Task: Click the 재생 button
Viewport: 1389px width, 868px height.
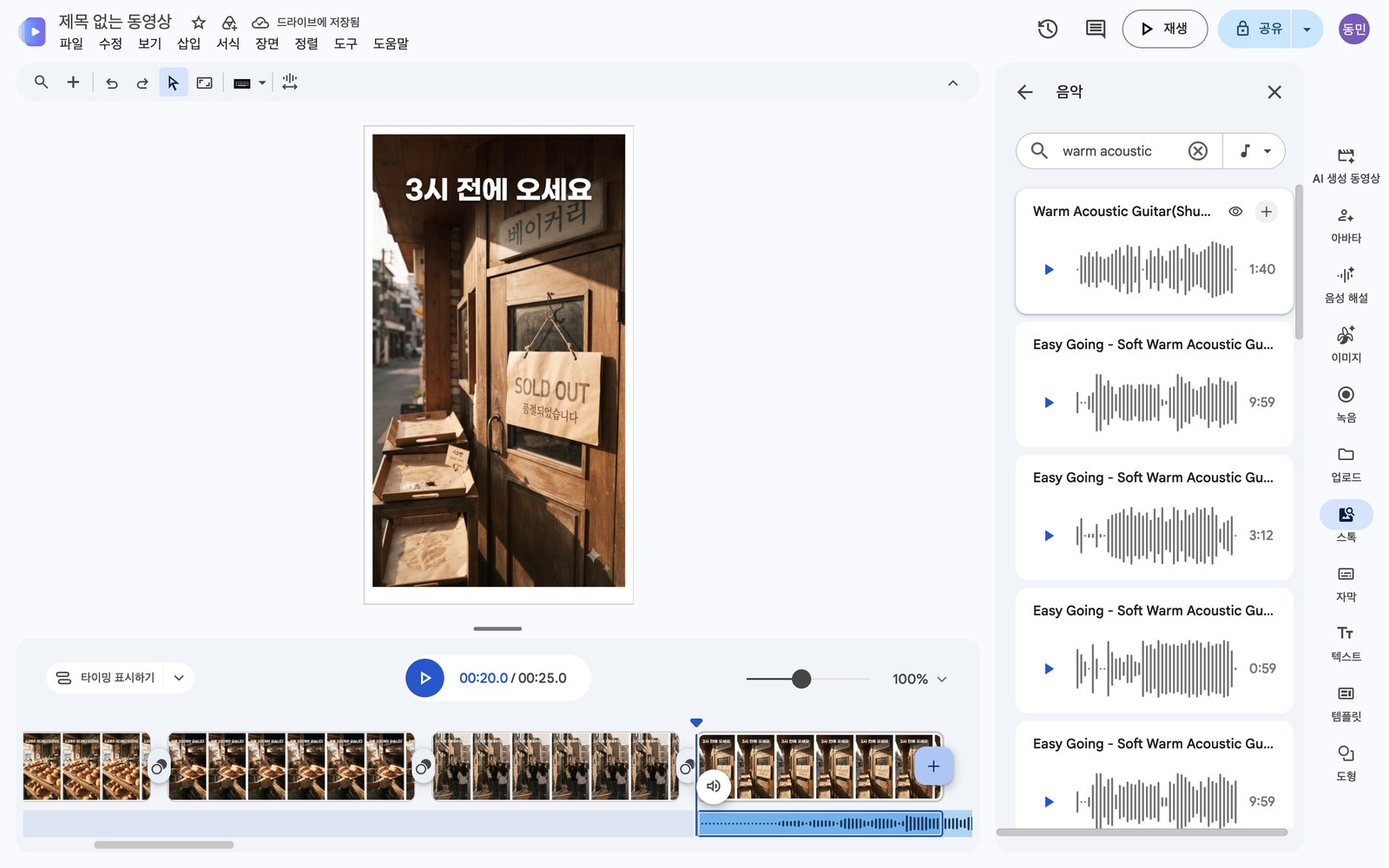Action: (x=1164, y=29)
